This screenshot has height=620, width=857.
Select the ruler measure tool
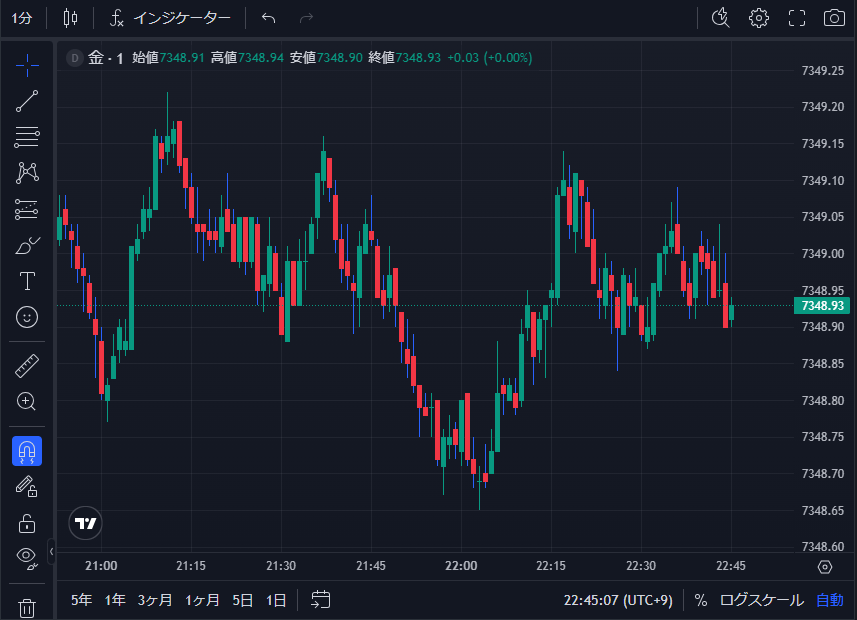[x=27, y=366]
